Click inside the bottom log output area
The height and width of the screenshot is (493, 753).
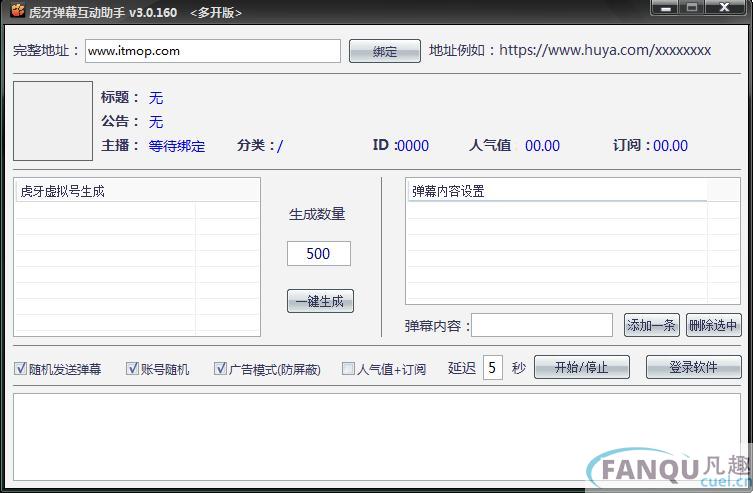click(x=376, y=437)
